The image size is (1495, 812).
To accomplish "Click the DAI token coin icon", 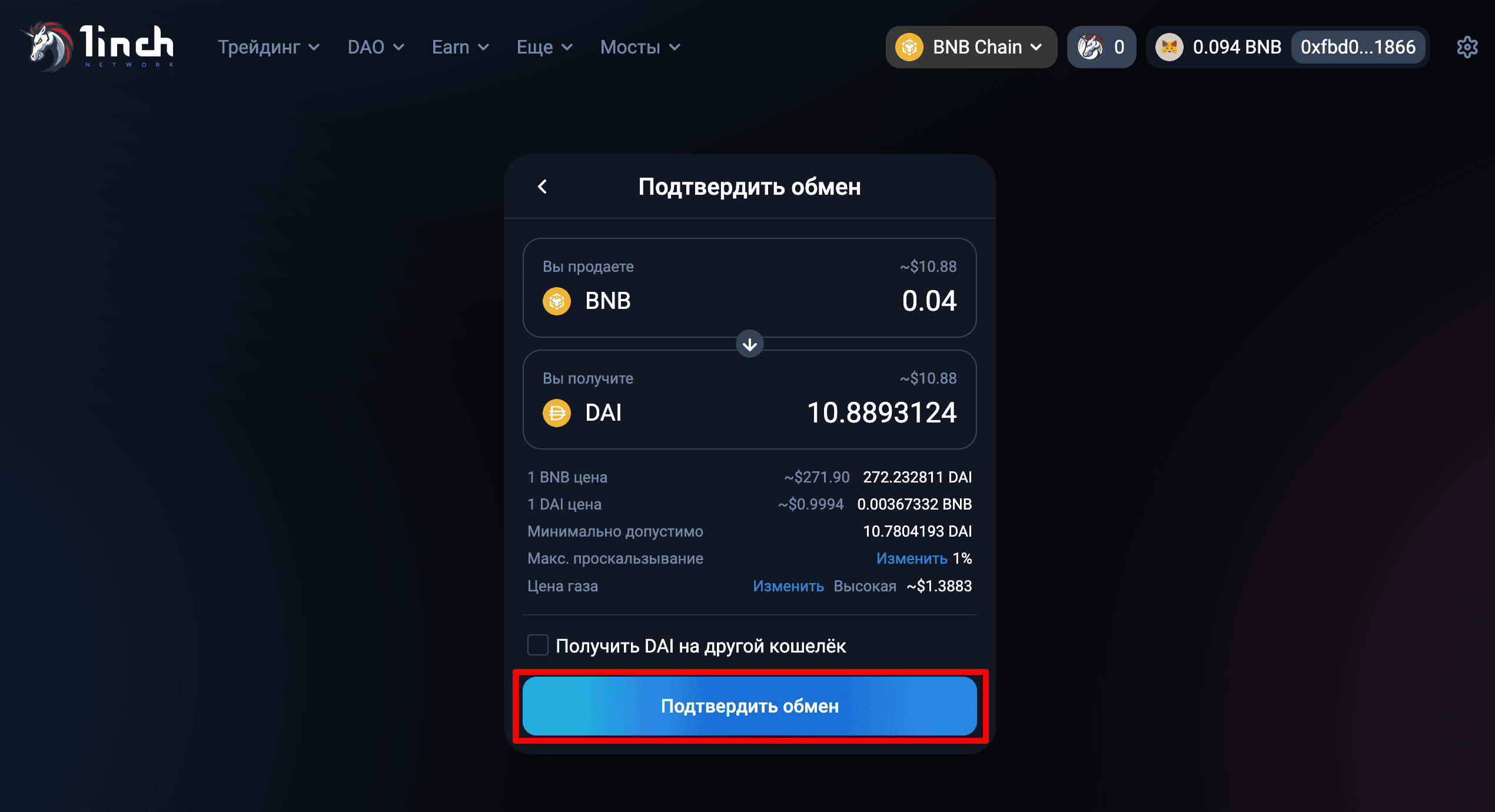I will pos(556,413).
